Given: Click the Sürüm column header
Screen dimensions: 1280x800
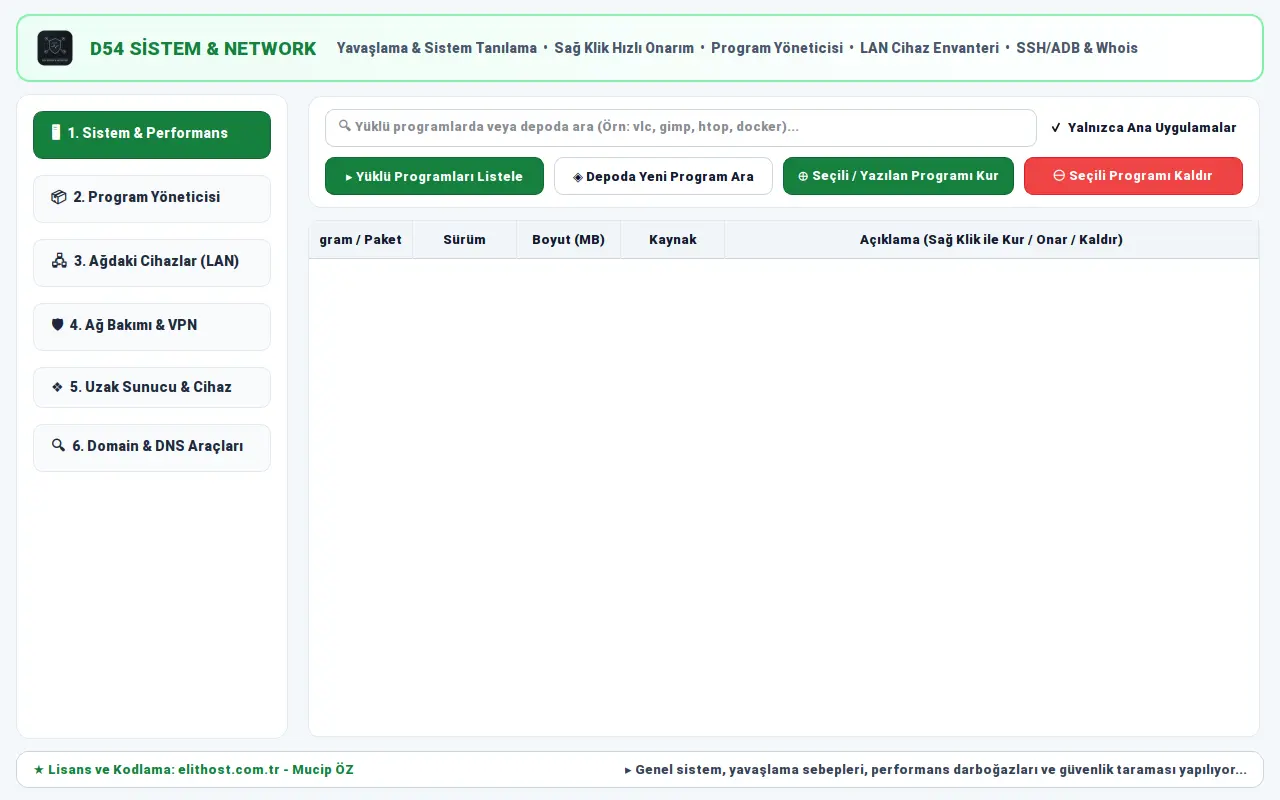Looking at the screenshot, I should [465, 240].
